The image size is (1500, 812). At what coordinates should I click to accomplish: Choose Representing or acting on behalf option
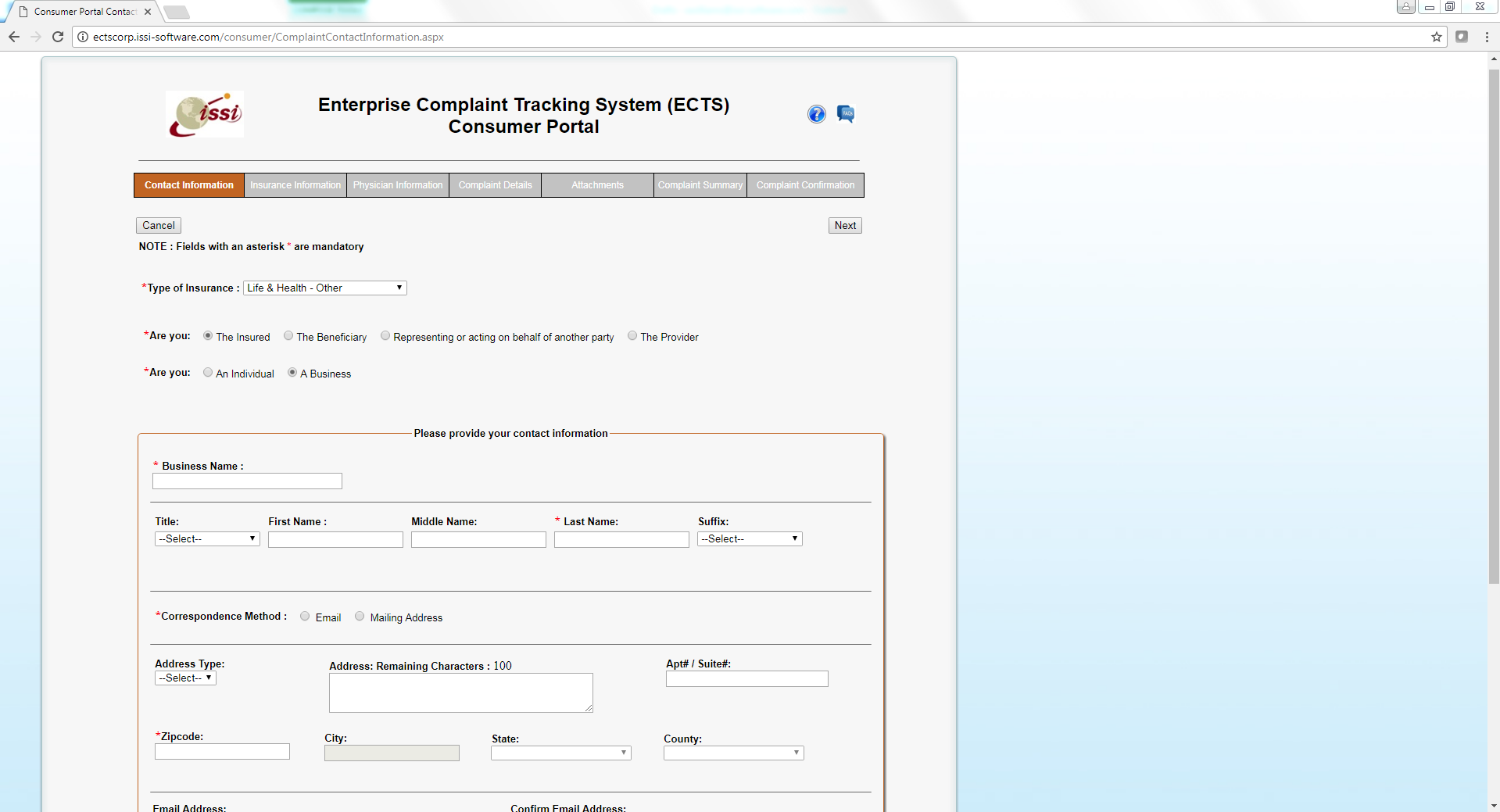tap(385, 336)
